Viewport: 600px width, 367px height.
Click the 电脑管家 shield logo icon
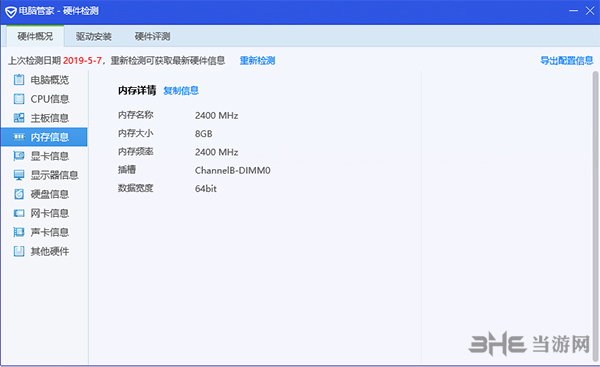tap(11, 11)
